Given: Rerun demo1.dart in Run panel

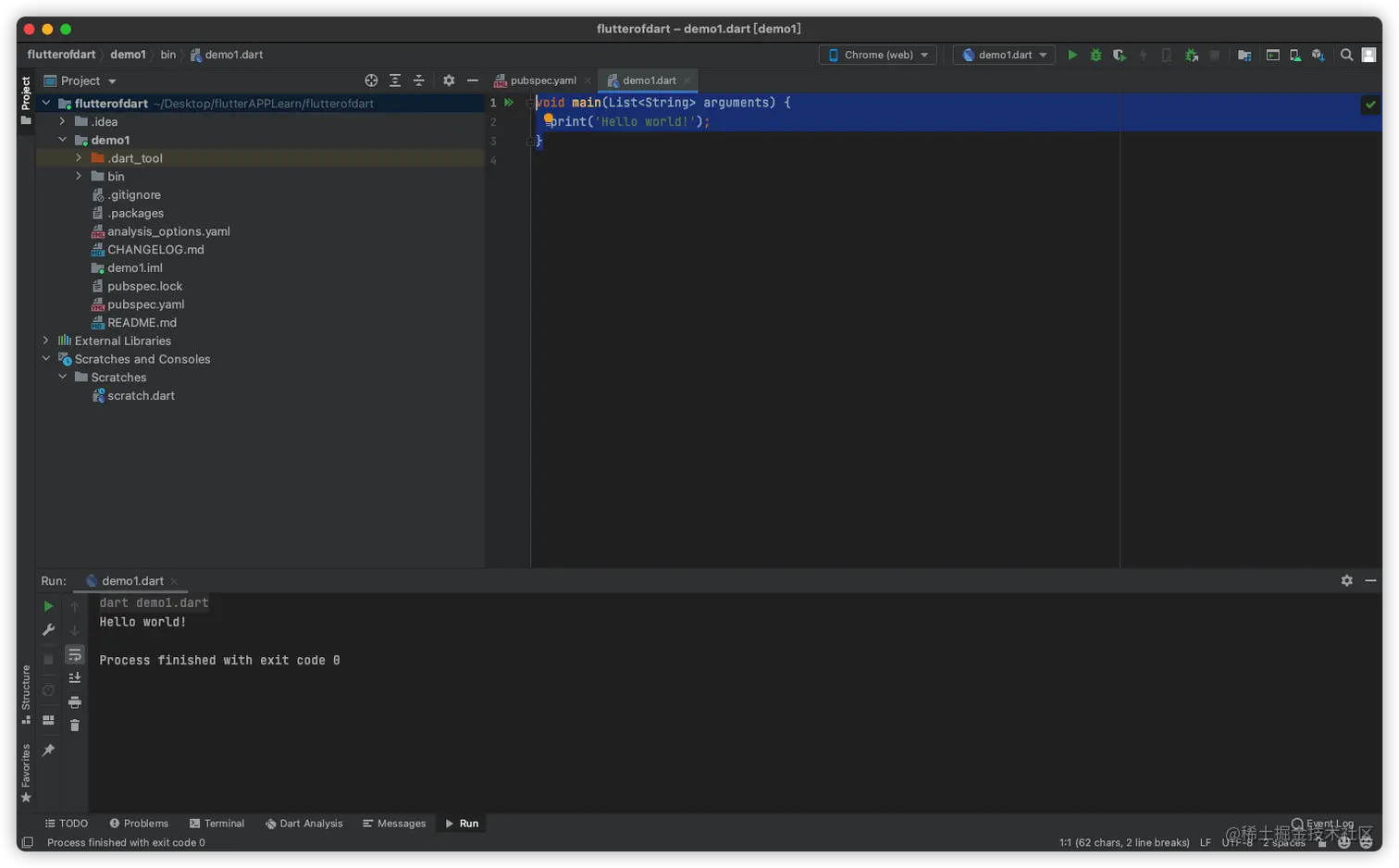Looking at the screenshot, I should point(48,606).
